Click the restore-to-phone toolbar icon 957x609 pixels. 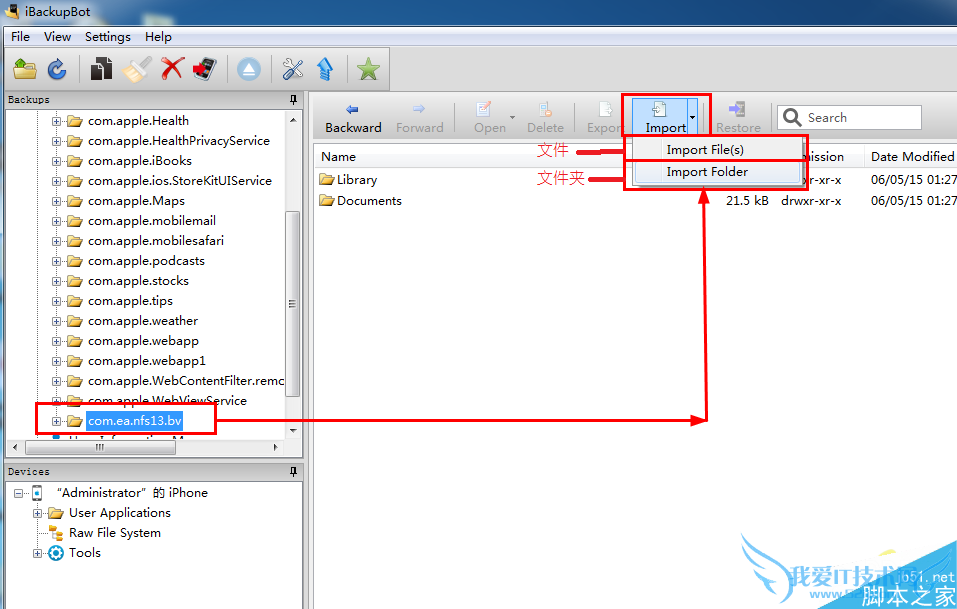pos(205,69)
